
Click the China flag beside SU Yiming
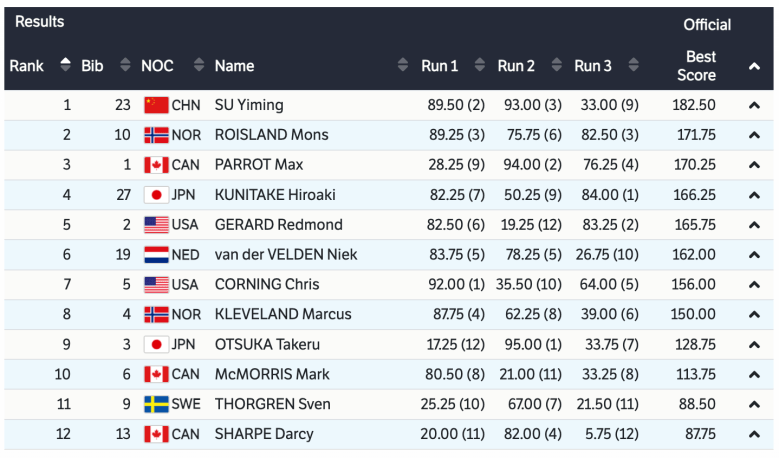156,105
